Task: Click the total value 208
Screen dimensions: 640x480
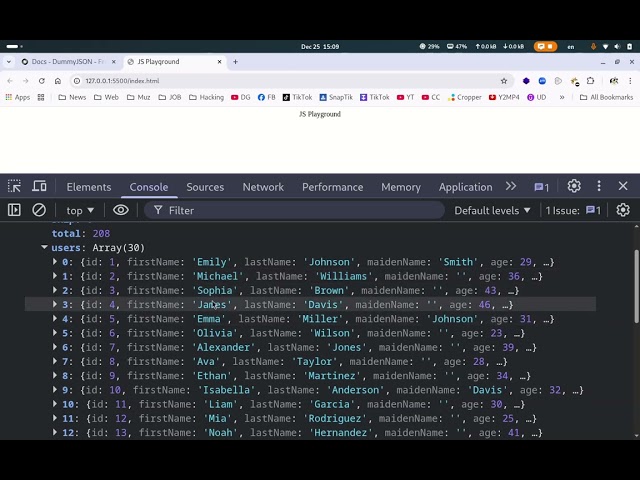Action: pos(101,233)
